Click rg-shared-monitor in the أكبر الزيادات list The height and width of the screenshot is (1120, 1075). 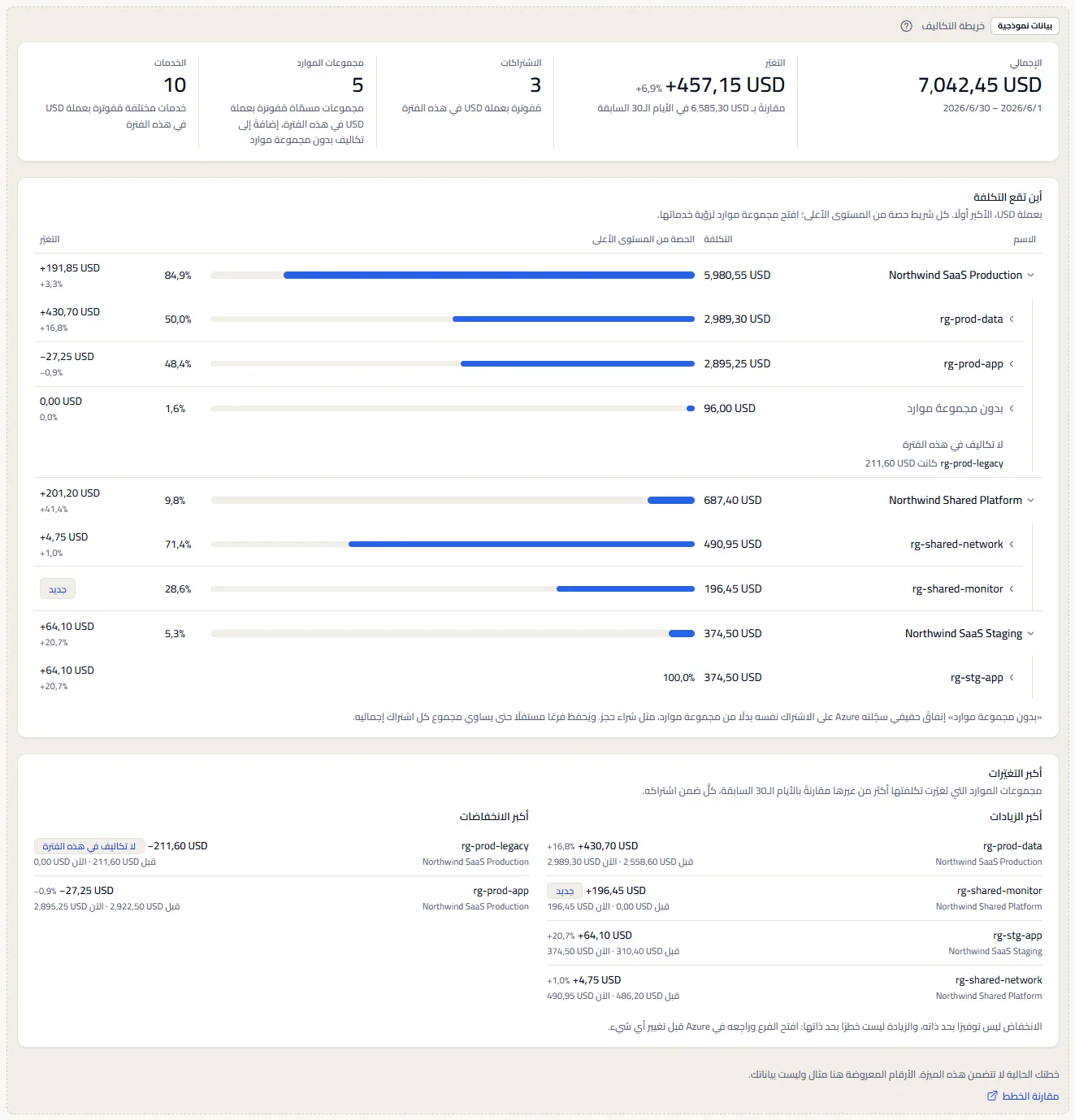coord(999,891)
